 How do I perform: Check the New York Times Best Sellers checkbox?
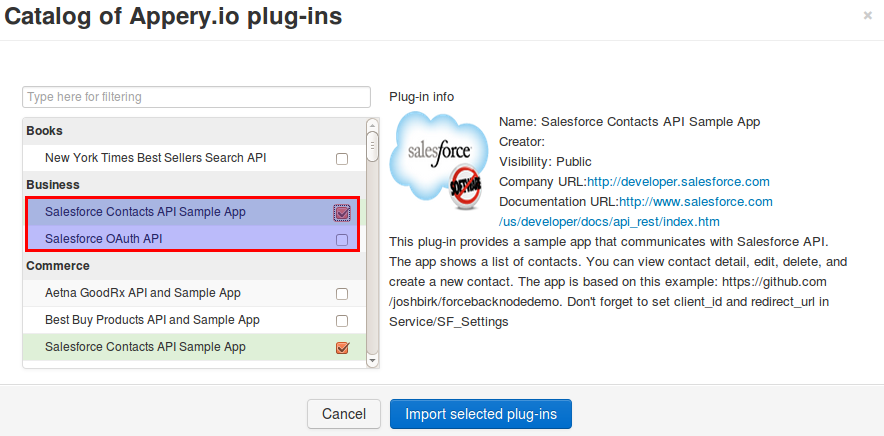click(342, 159)
